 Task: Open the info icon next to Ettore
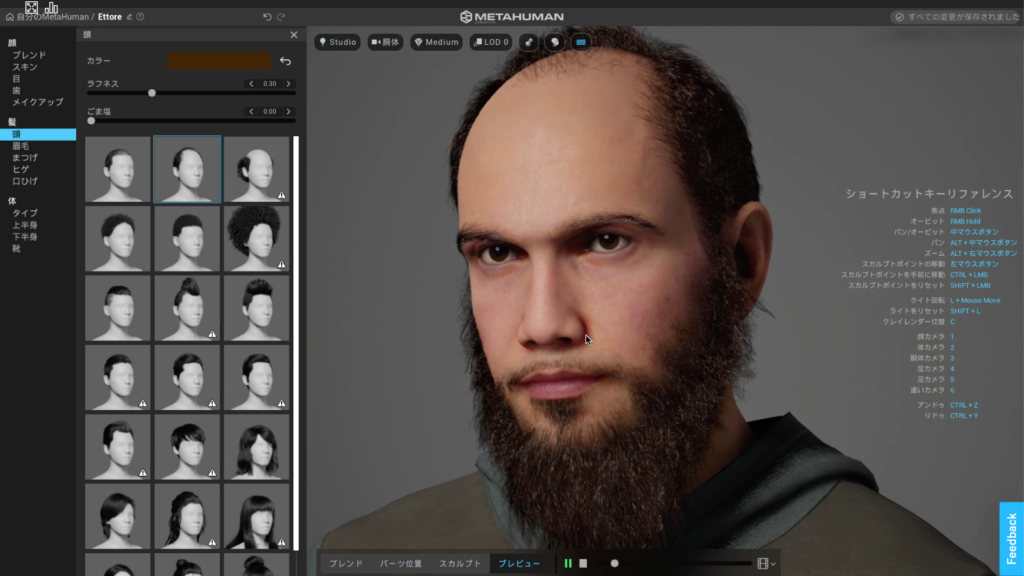point(140,17)
